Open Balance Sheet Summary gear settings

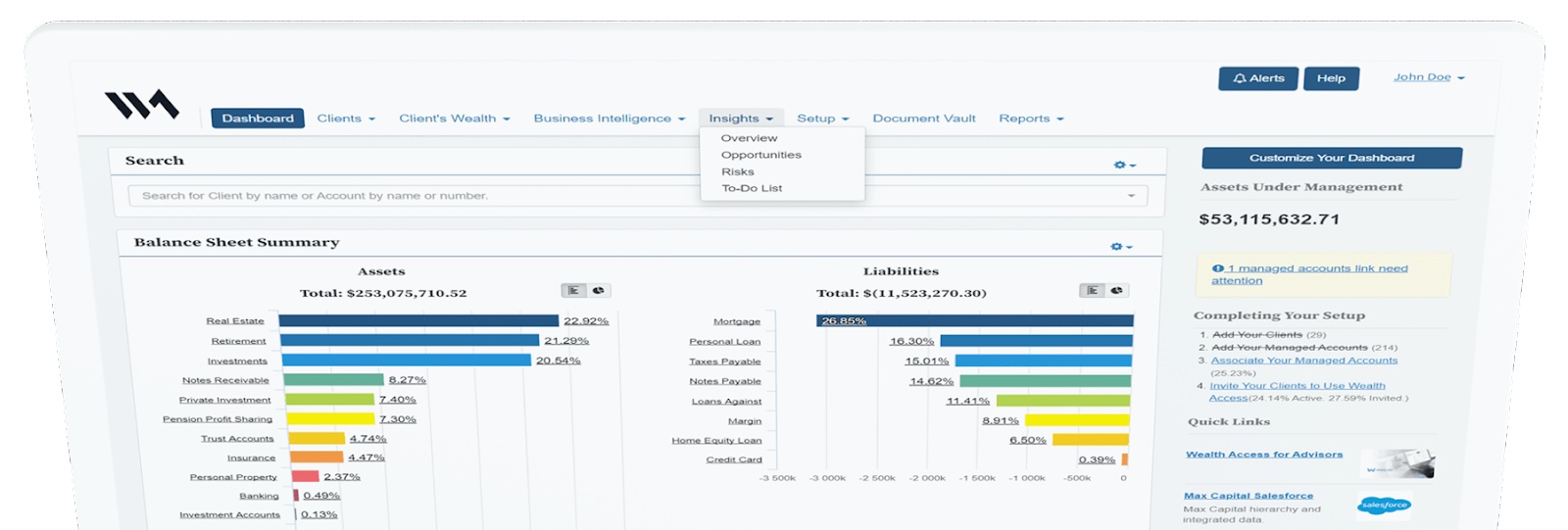[1121, 247]
